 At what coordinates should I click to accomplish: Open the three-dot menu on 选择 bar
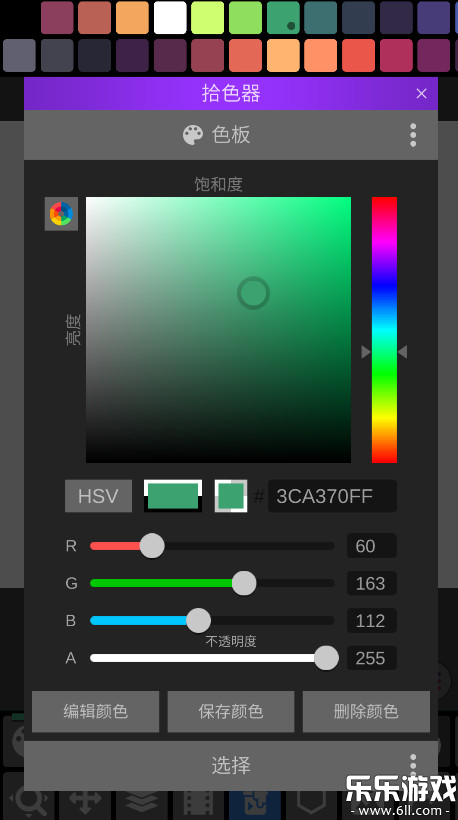coord(413,765)
